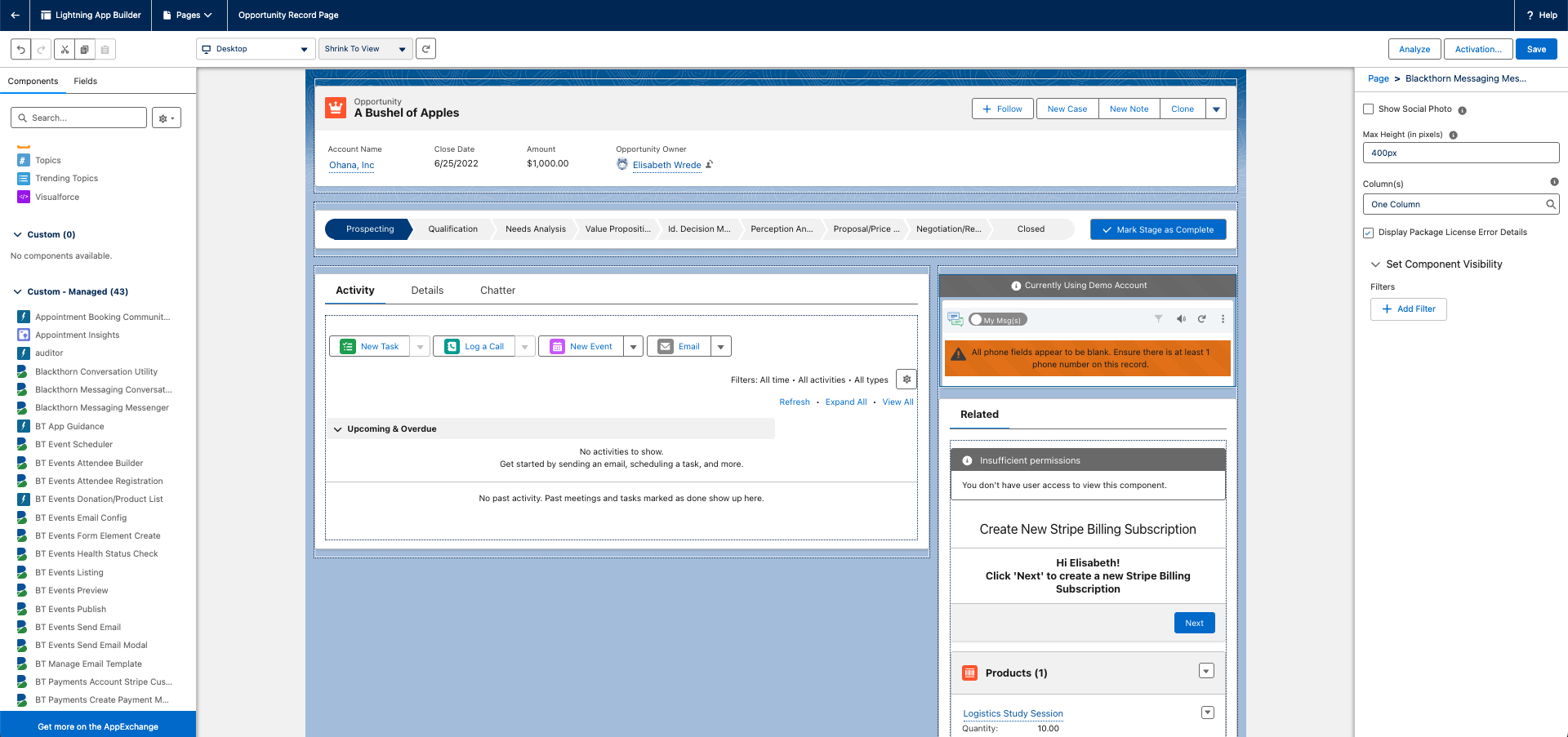Select the Activity tab

pos(355,291)
